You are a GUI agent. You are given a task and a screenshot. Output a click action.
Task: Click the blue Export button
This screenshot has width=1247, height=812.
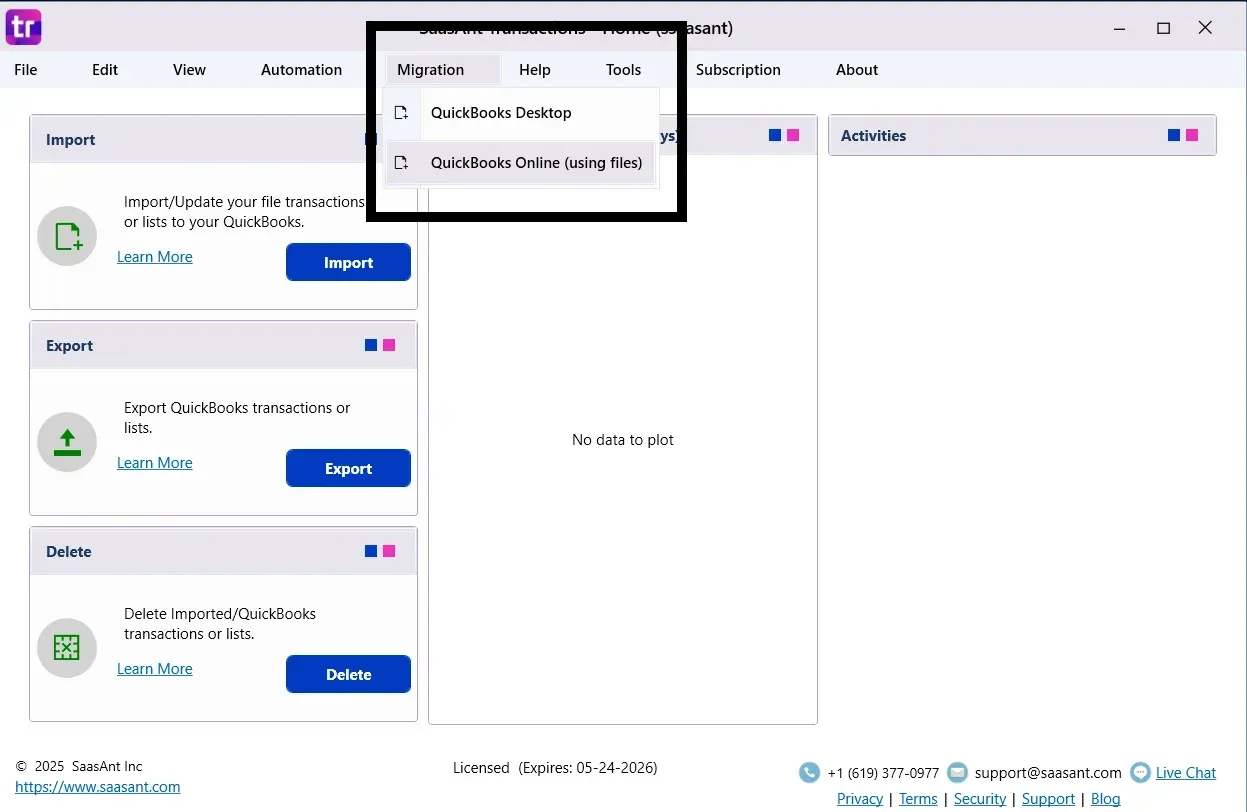tap(348, 469)
